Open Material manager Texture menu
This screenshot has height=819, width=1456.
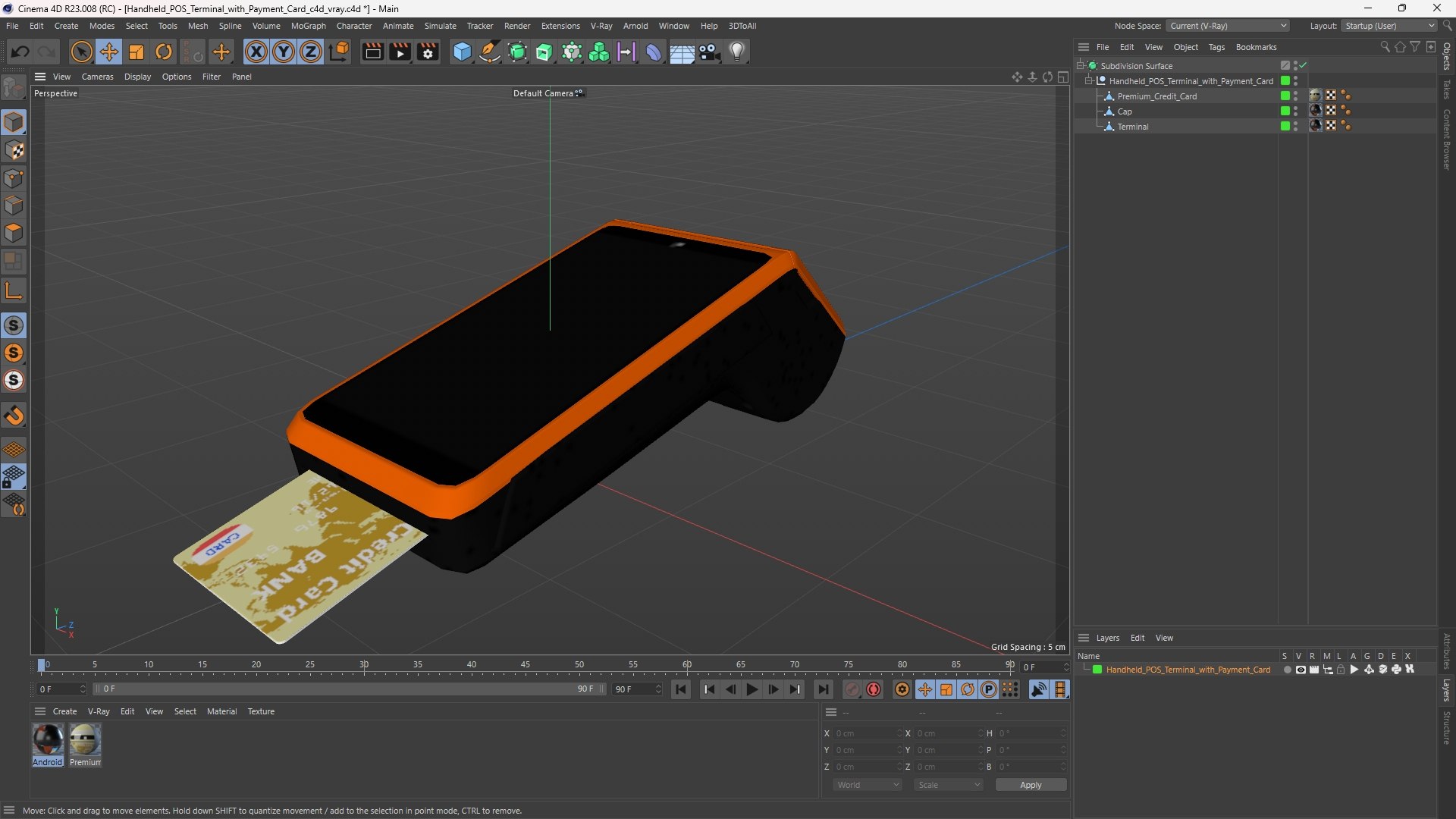261,711
